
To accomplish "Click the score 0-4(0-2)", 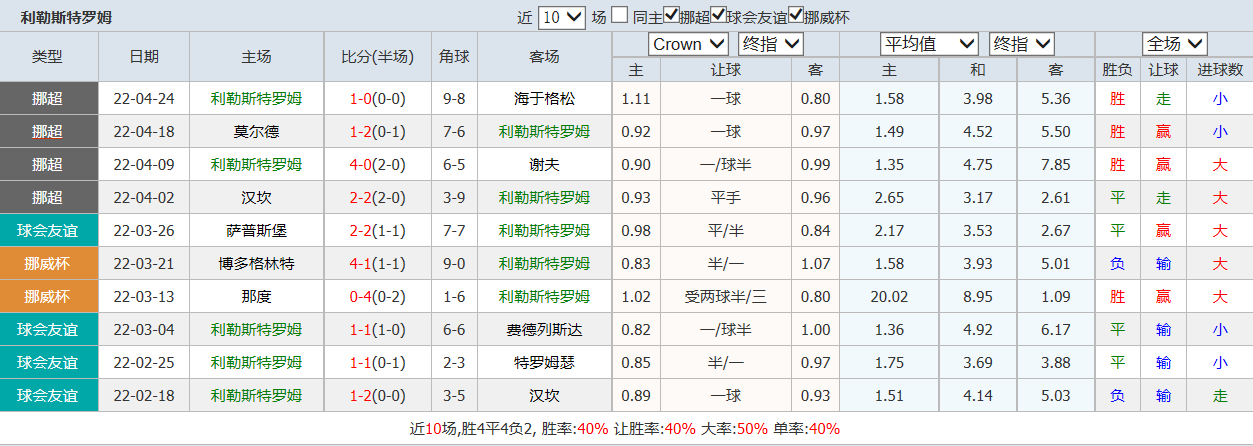I will (x=377, y=296).
